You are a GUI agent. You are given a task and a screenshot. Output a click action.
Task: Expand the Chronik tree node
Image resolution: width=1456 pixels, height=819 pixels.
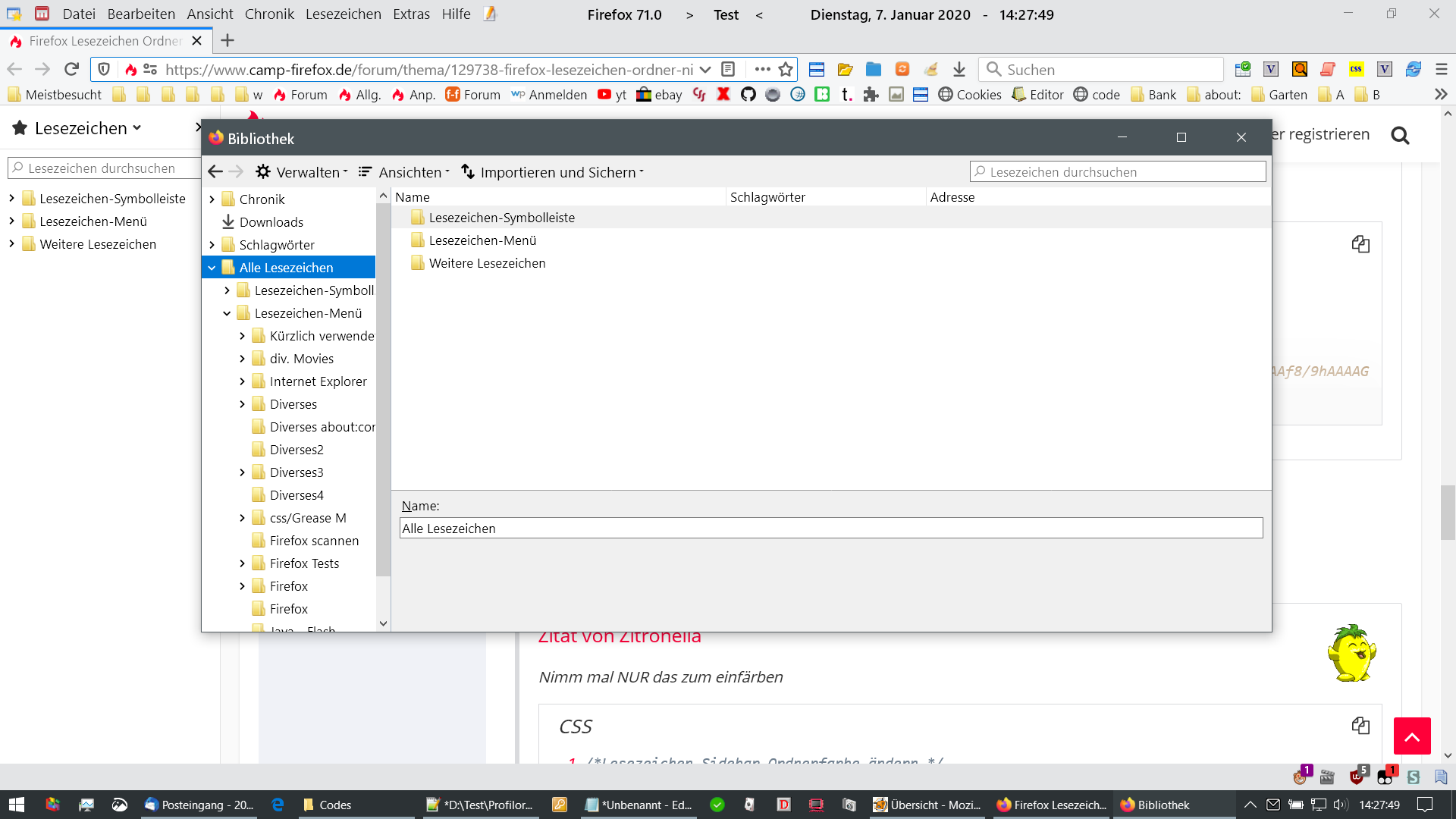point(212,199)
